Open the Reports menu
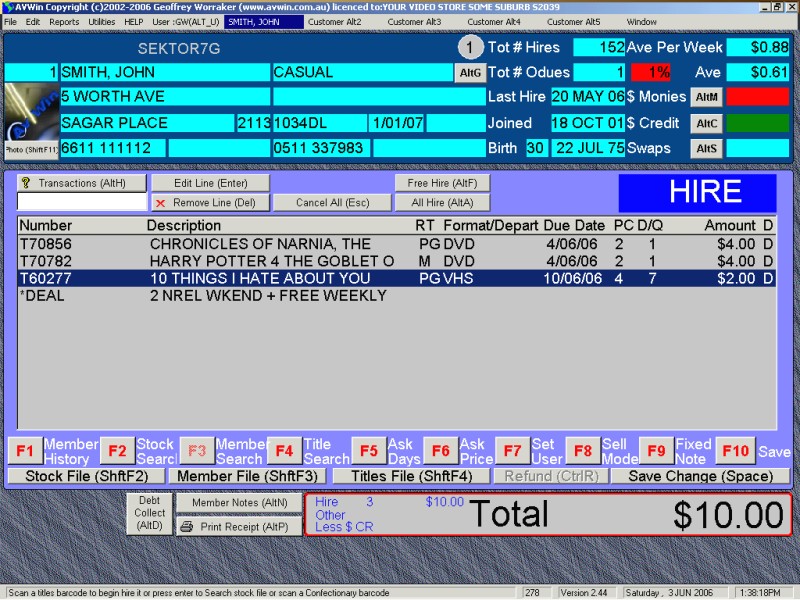 tap(64, 21)
